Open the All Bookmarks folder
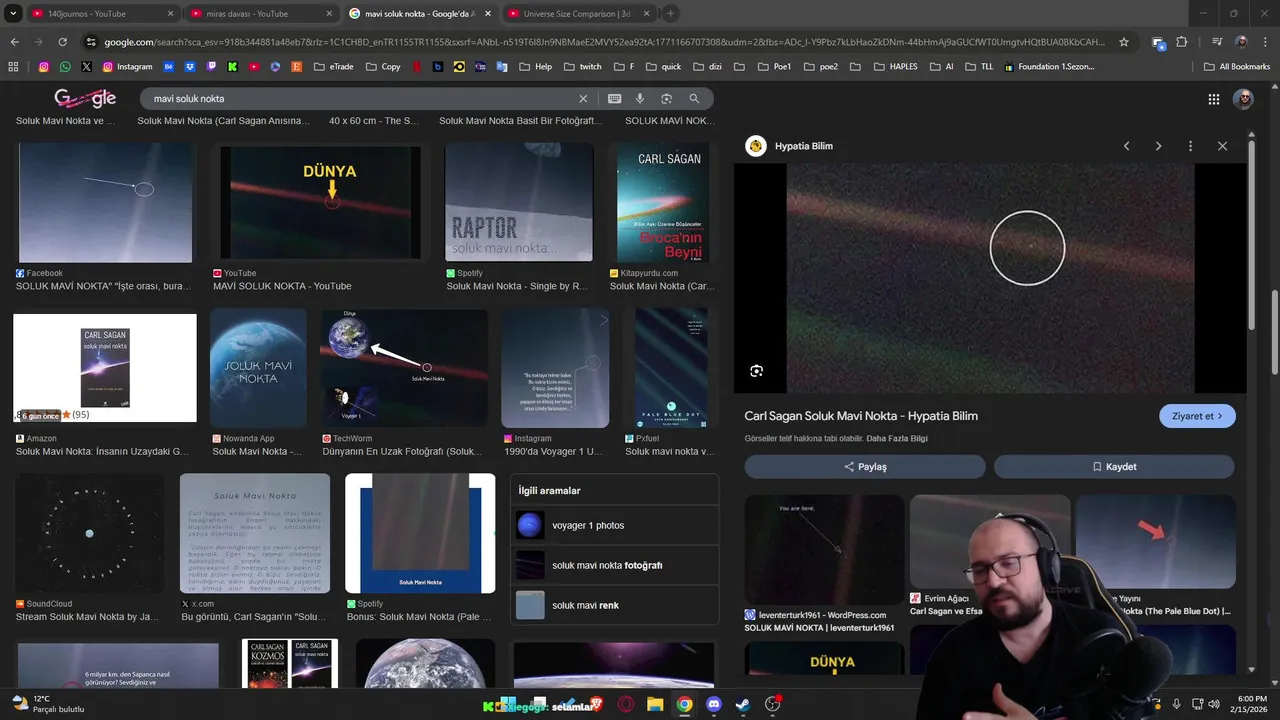Screen dimensions: 1280x720 coord(1237,67)
